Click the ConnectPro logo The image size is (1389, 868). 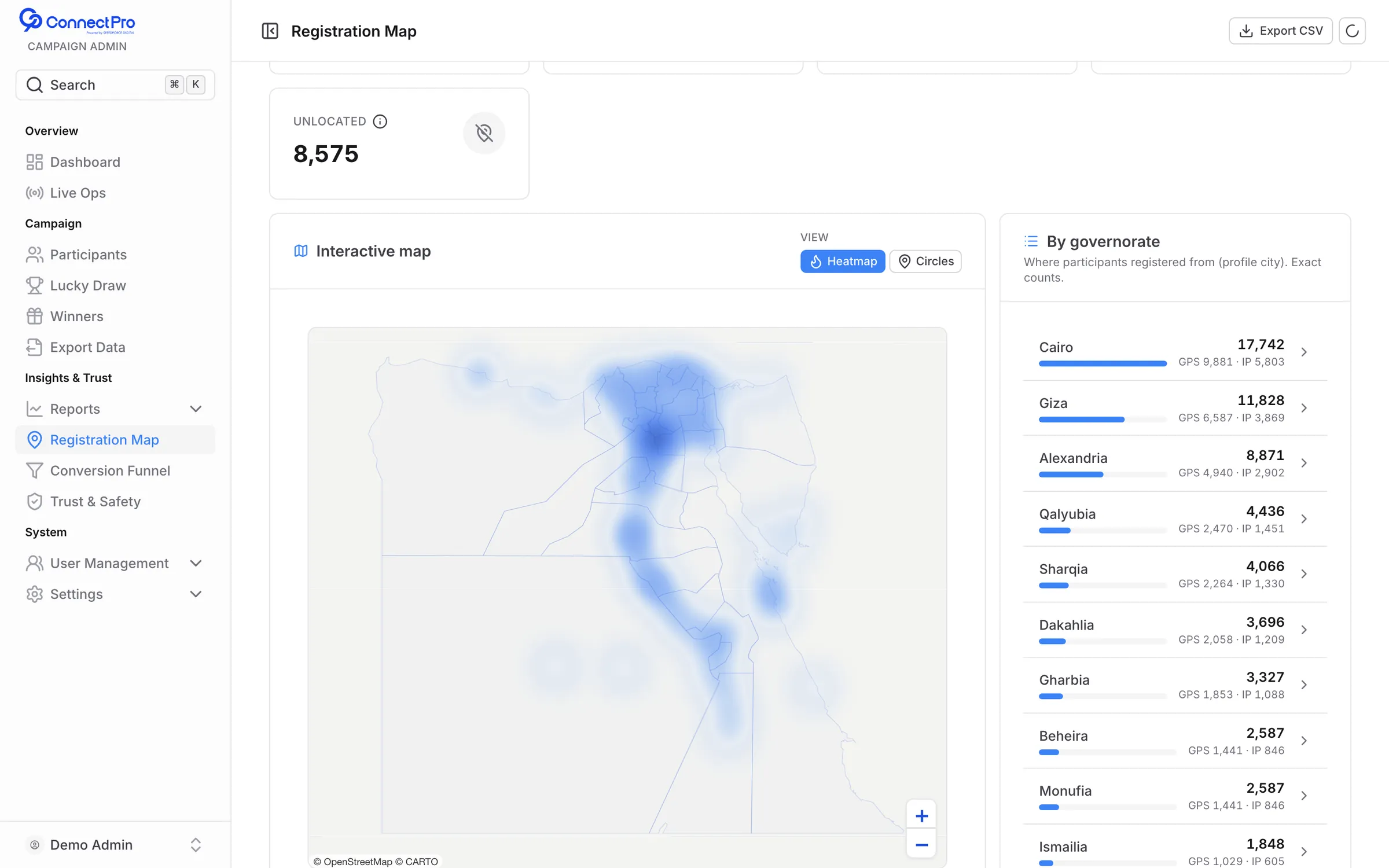[77, 21]
